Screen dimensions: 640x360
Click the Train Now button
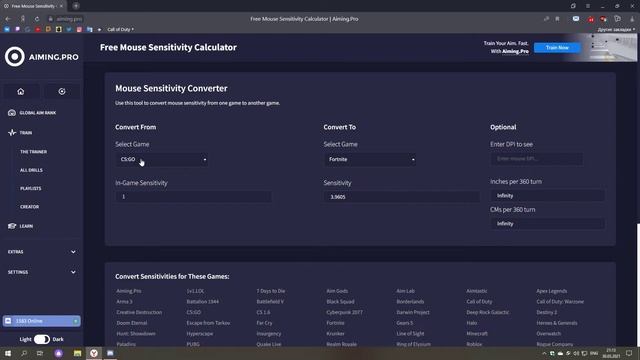pyautogui.click(x=557, y=48)
